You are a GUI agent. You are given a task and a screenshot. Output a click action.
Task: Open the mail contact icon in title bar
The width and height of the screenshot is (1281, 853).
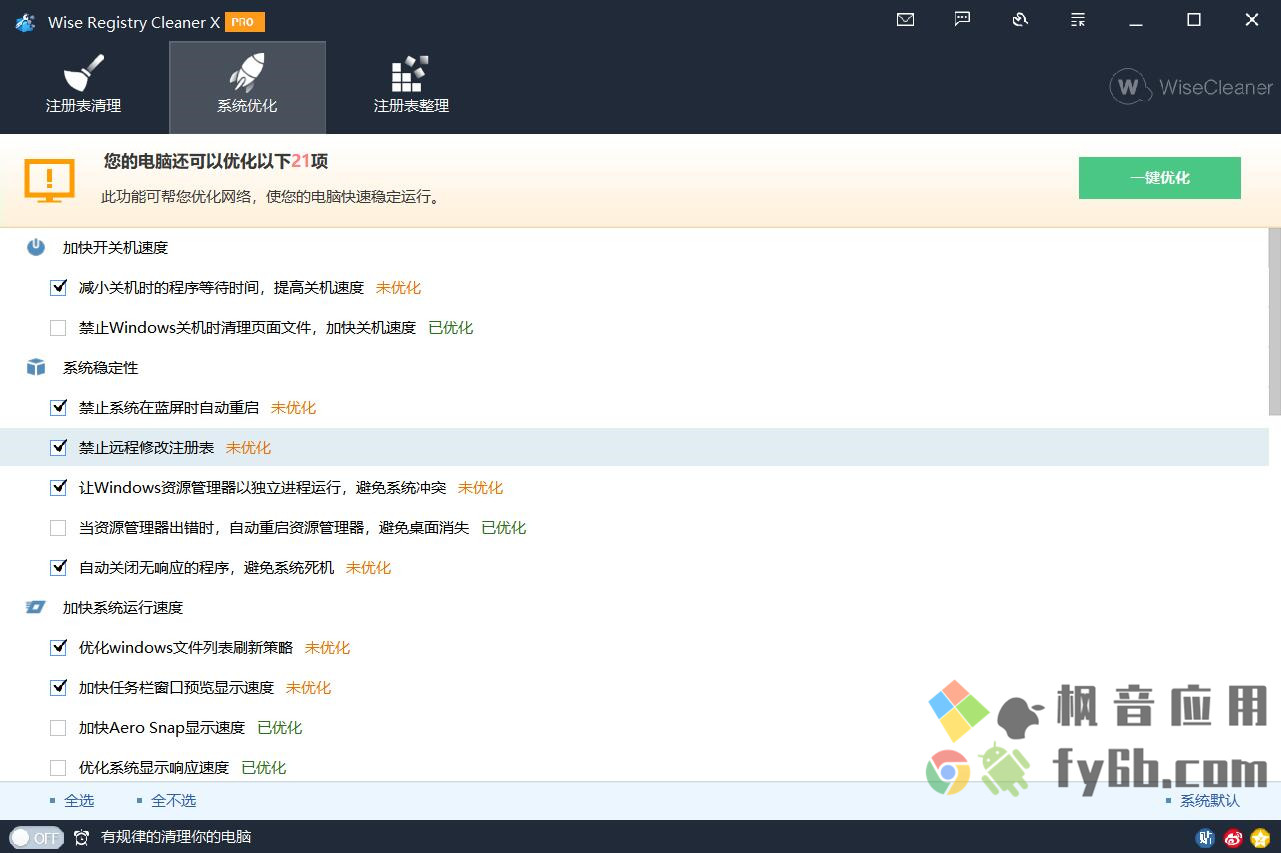click(x=905, y=20)
